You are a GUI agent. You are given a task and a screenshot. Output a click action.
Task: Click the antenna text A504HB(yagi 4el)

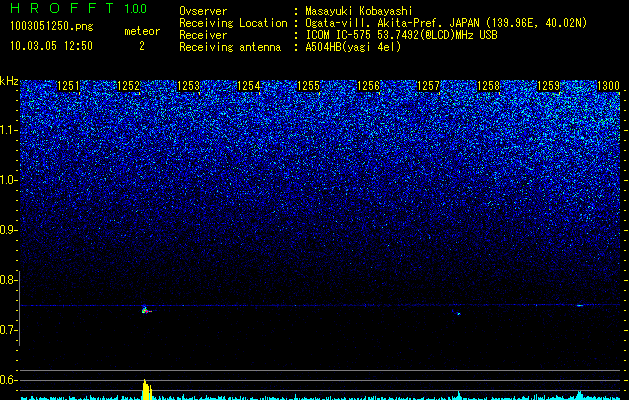tap(353, 47)
